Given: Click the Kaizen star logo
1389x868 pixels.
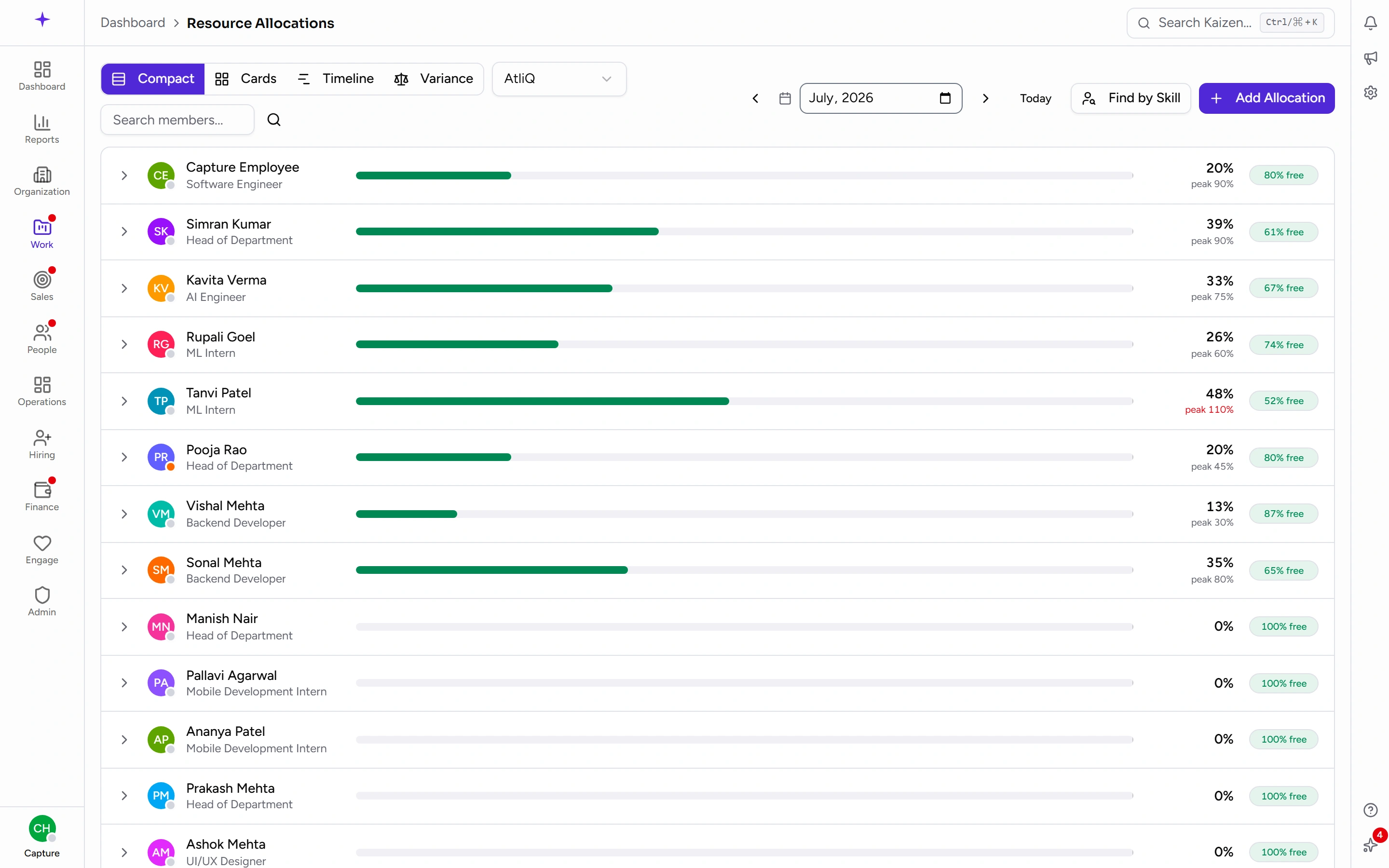Looking at the screenshot, I should point(42,20).
